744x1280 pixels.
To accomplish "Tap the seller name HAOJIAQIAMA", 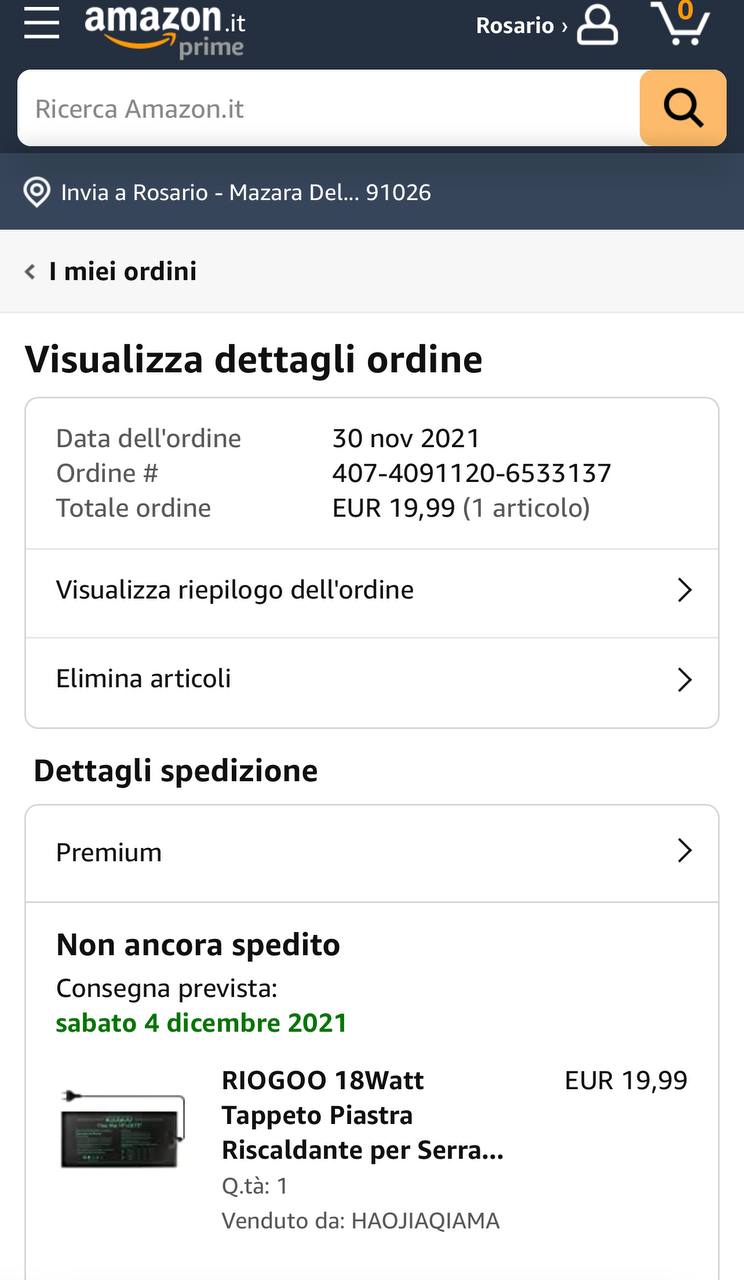I will pos(424,1221).
